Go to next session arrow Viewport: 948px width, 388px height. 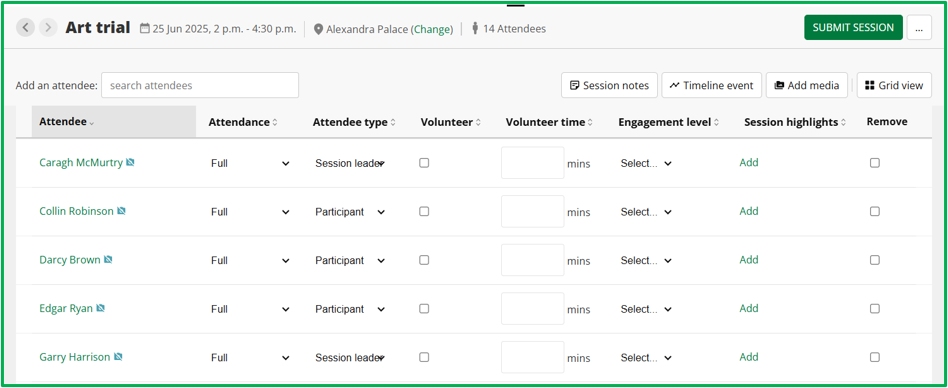coord(48,28)
